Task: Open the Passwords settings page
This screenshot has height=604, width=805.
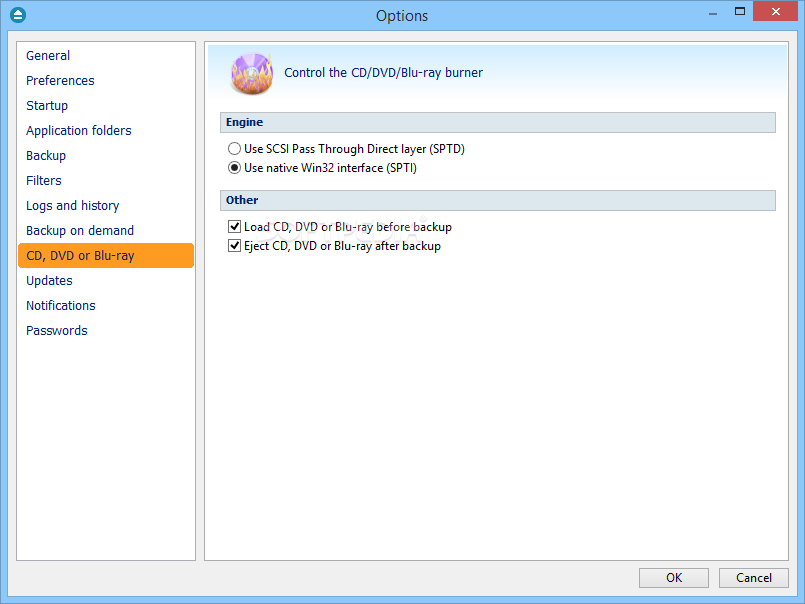Action: (56, 331)
